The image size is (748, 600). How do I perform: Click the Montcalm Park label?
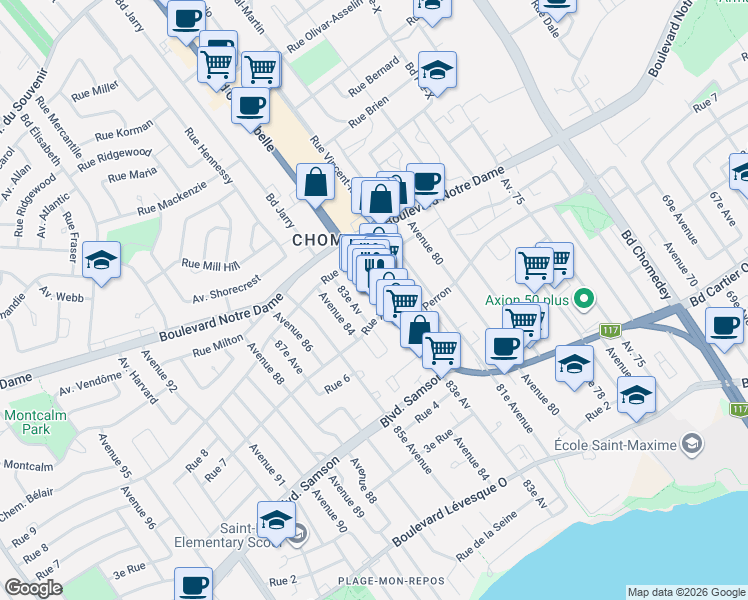click(36, 422)
